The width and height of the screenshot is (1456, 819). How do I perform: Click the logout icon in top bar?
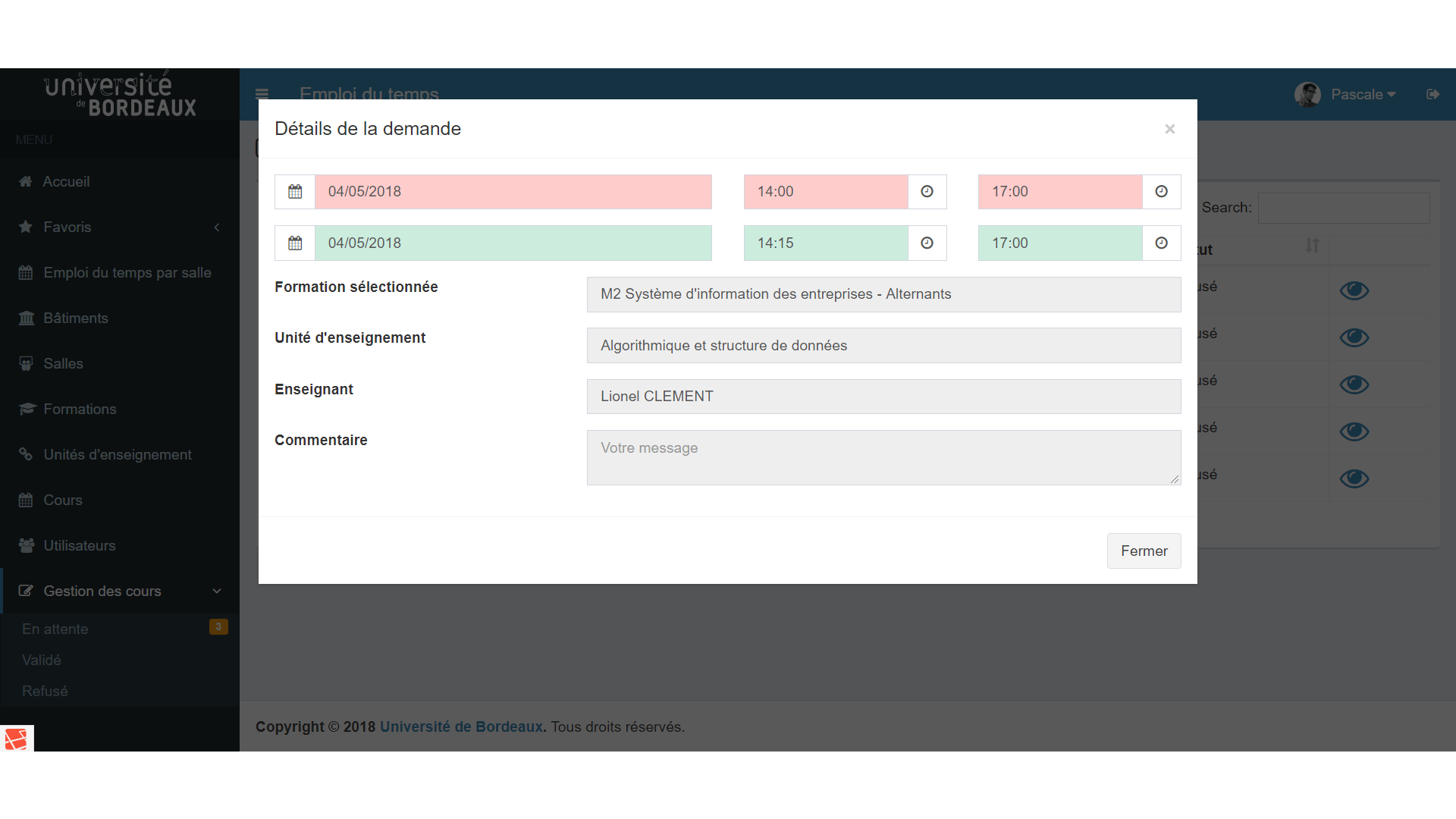[x=1432, y=95]
